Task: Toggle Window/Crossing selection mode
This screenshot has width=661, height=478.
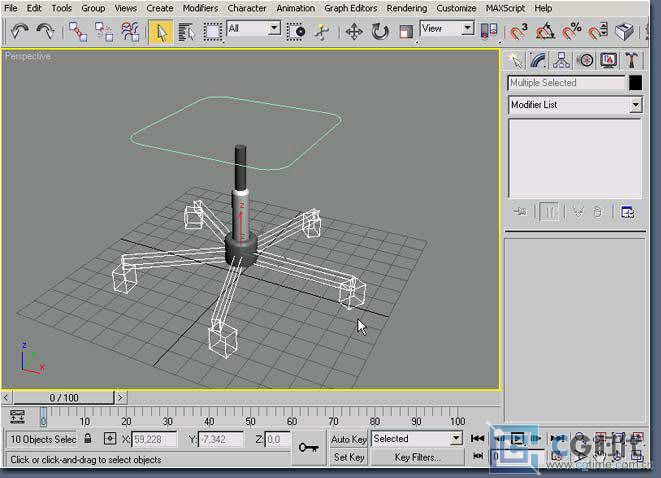Action: 296,32
